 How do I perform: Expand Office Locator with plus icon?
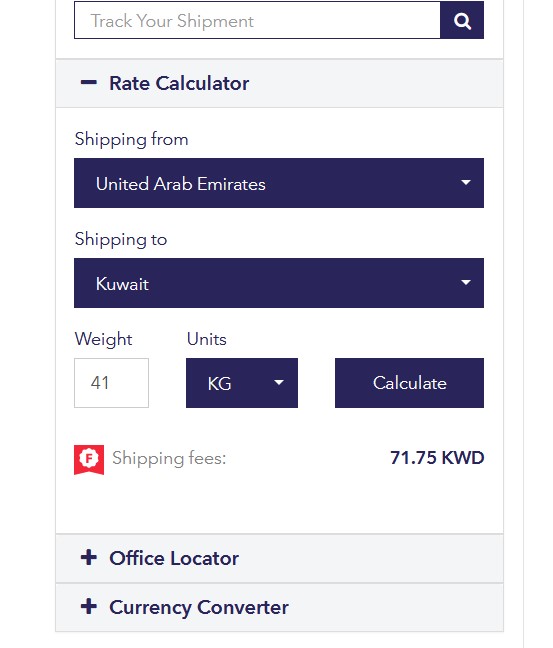click(88, 557)
